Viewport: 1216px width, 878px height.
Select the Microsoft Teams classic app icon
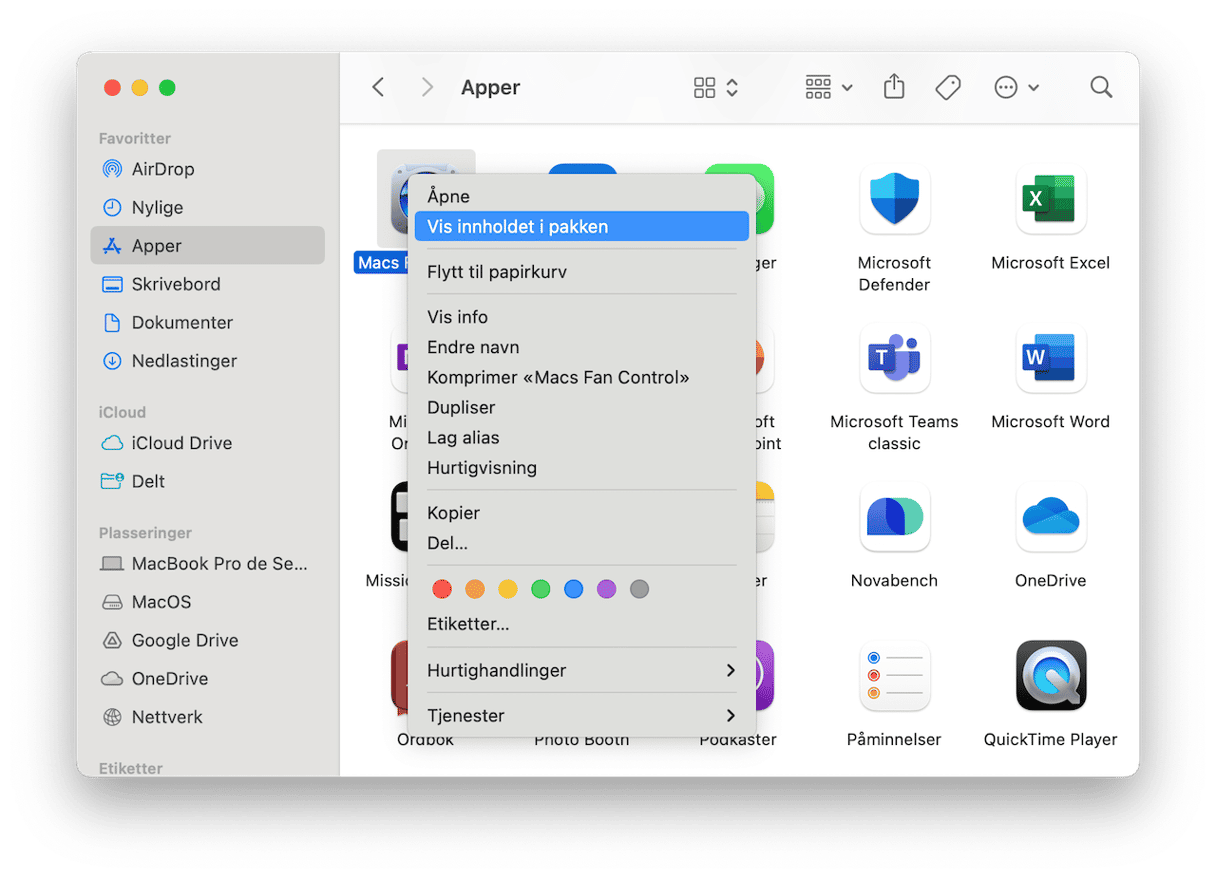[x=894, y=358]
